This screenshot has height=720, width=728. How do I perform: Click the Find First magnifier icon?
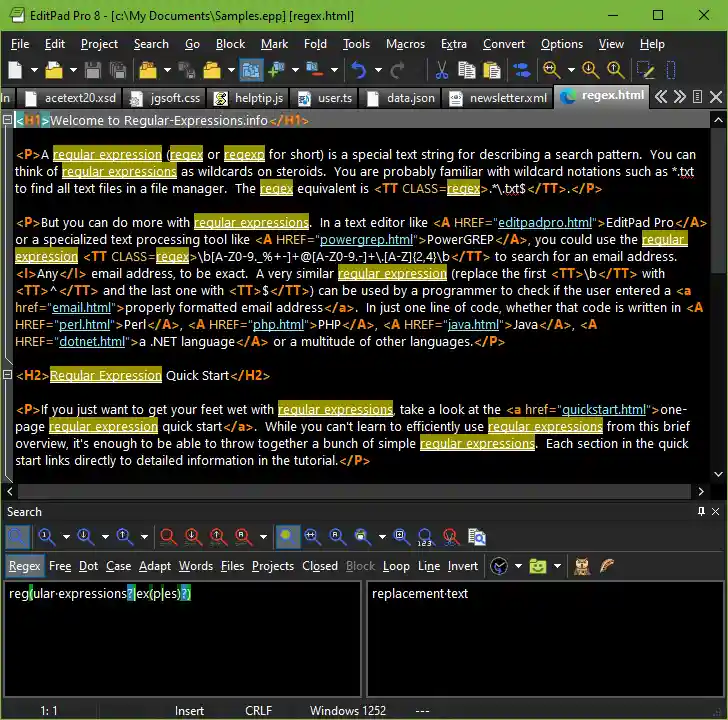(x=47, y=537)
